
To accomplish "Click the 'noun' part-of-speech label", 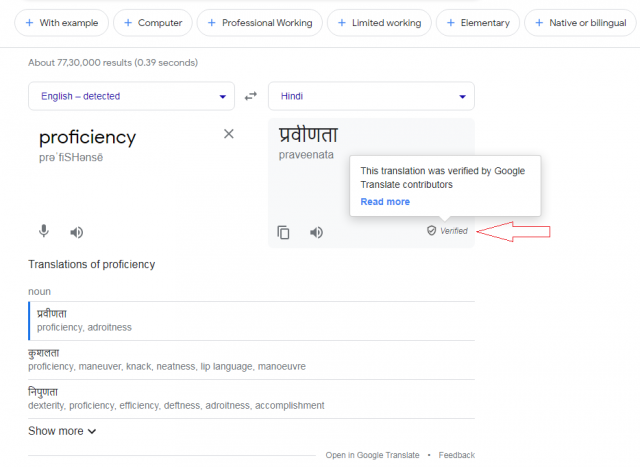I will click(x=39, y=291).
